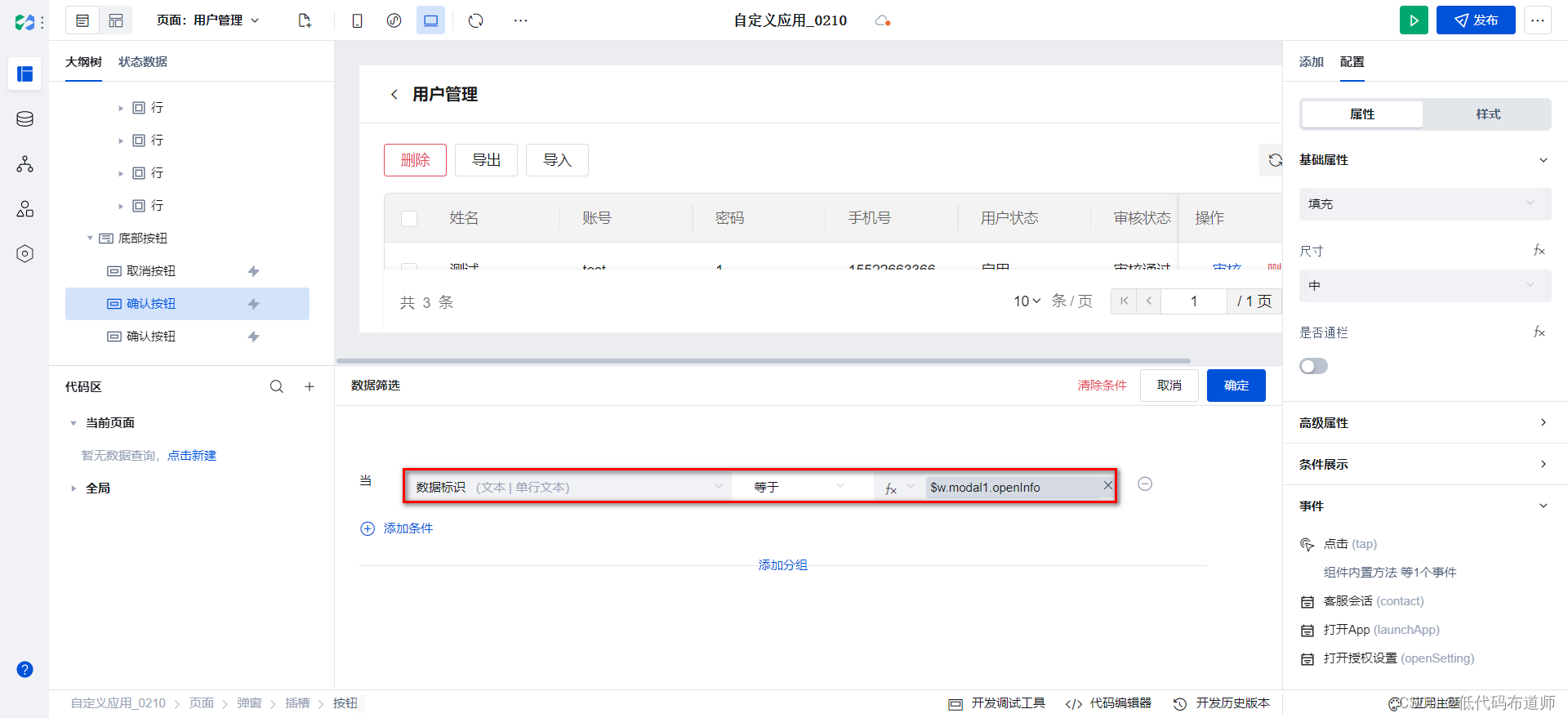Expand the 全局 code section

pos(73,488)
